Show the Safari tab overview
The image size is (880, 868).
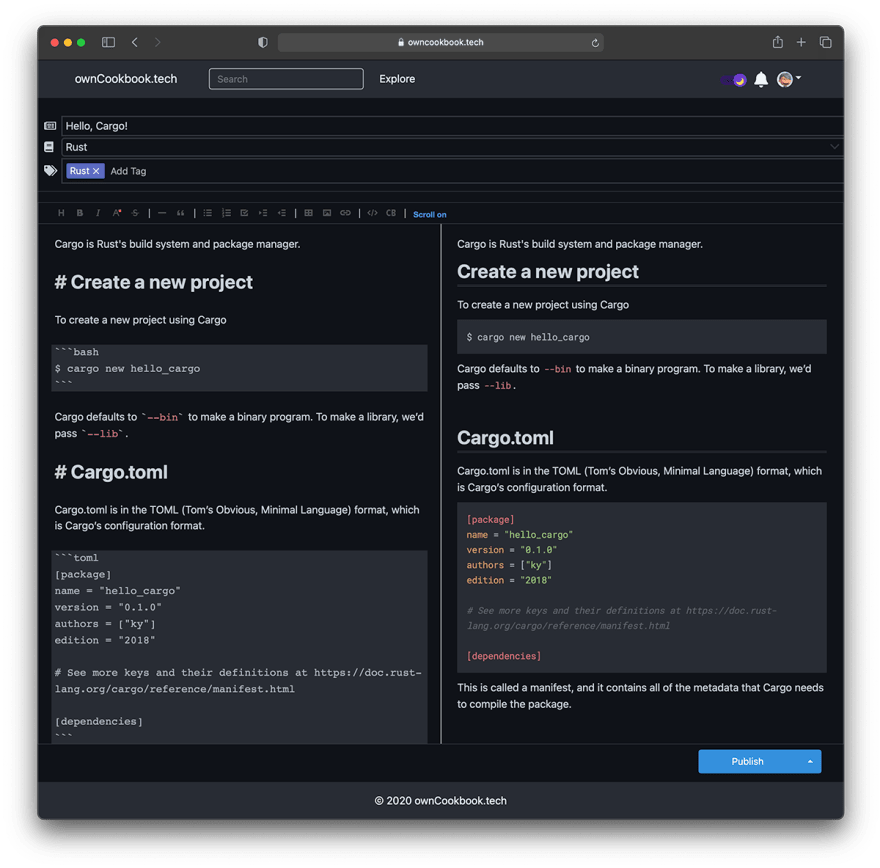click(825, 42)
